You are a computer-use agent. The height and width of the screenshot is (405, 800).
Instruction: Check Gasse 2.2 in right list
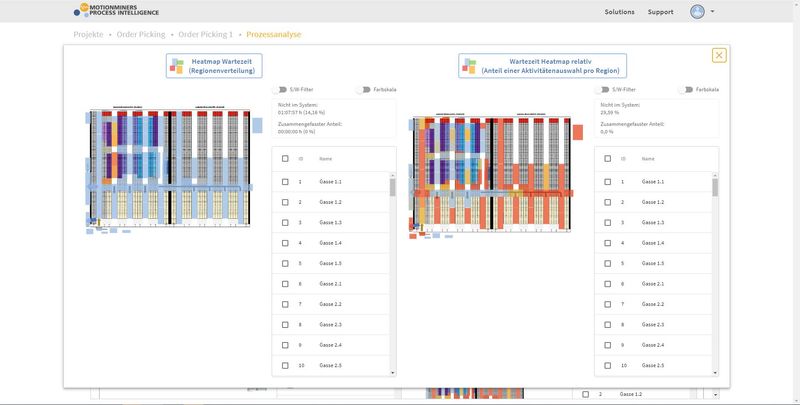(x=608, y=304)
